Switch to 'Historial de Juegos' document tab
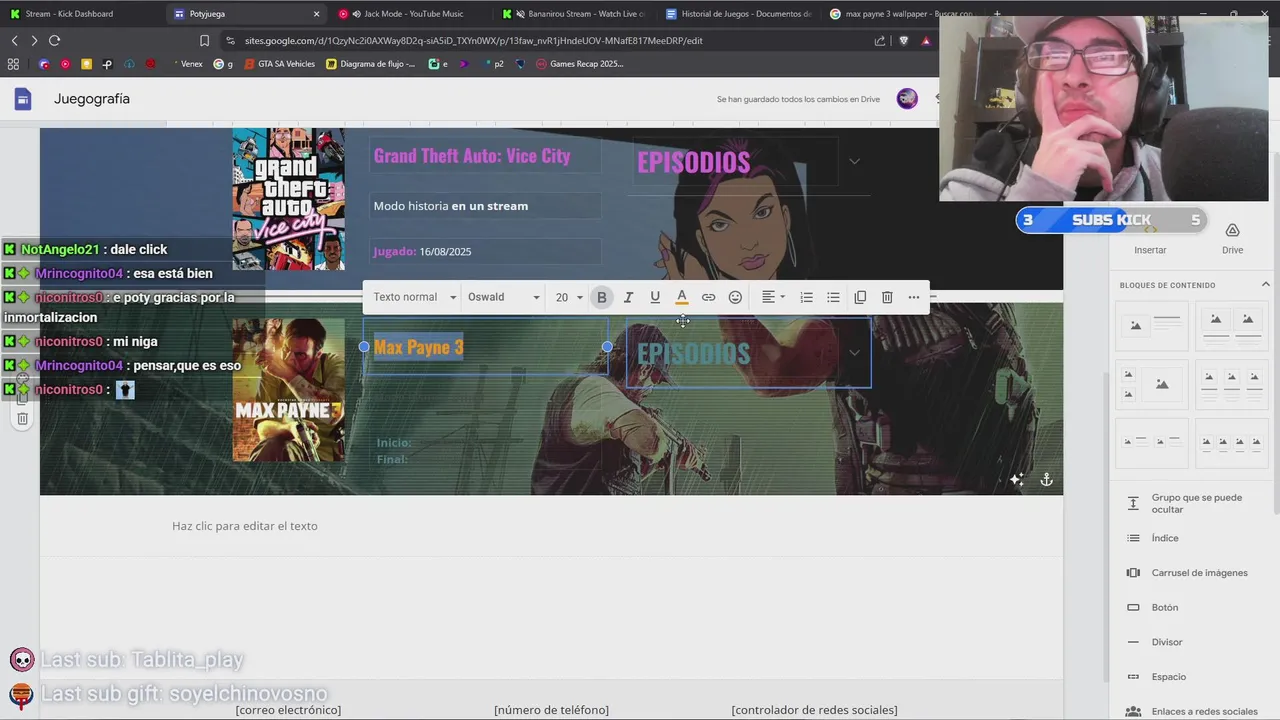The image size is (1280, 720). [x=740, y=14]
